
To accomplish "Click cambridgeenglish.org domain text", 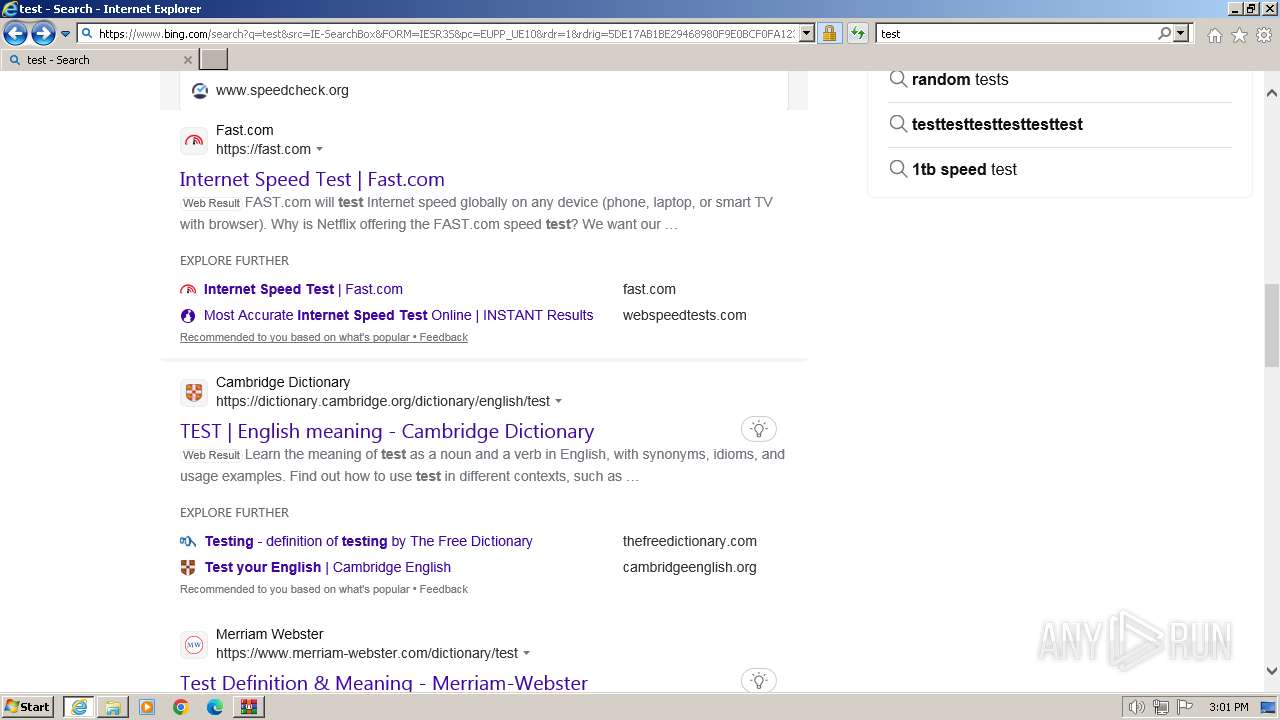I will tap(690, 567).
